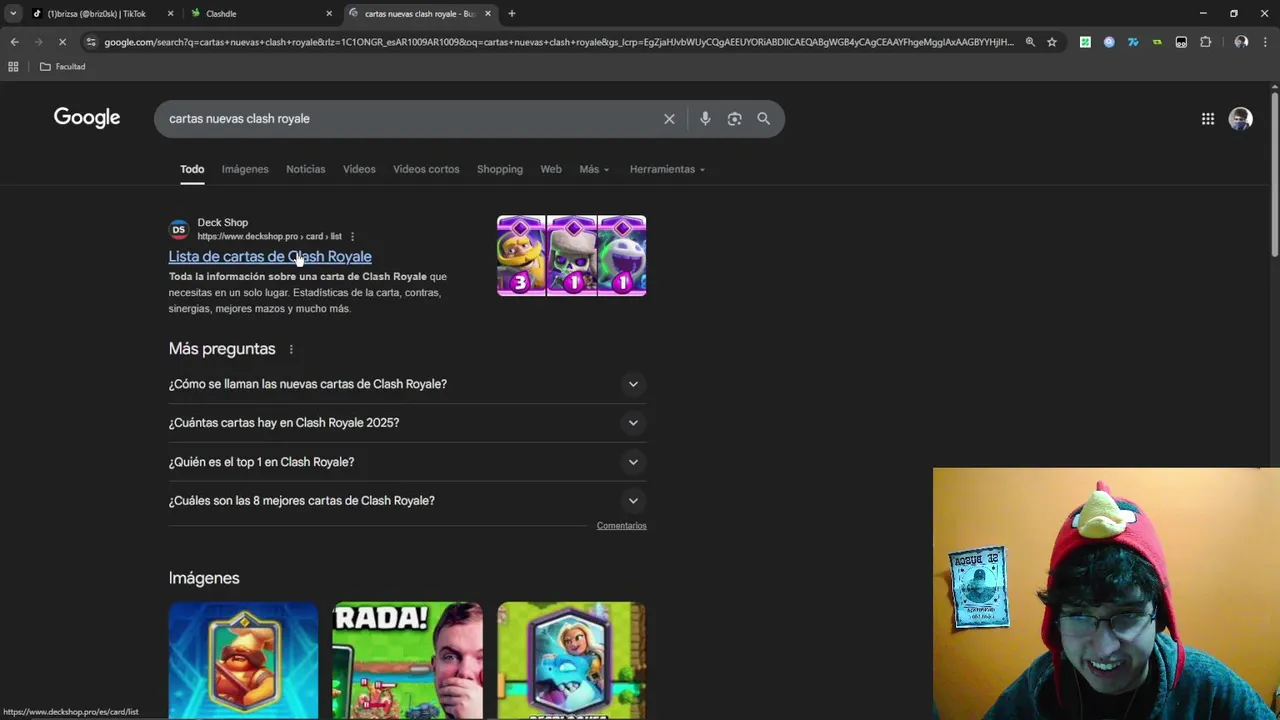Click the zoom magnifier icon in address bar
Image resolution: width=1280 pixels, height=720 pixels.
(x=1030, y=42)
